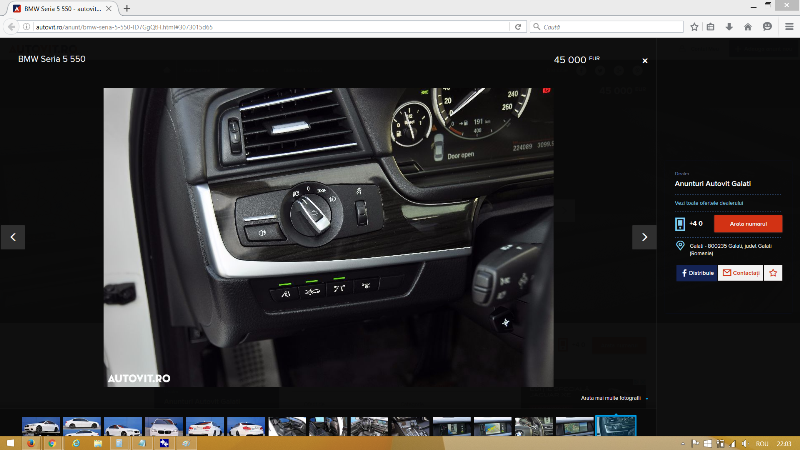
Task: Open all offers from this dealer link
Action: click(x=709, y=203)
